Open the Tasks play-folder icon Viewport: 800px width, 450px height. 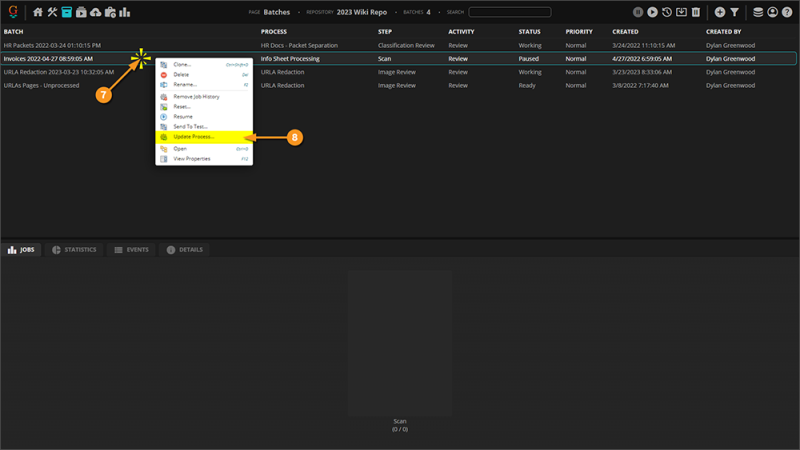[81, 12]
